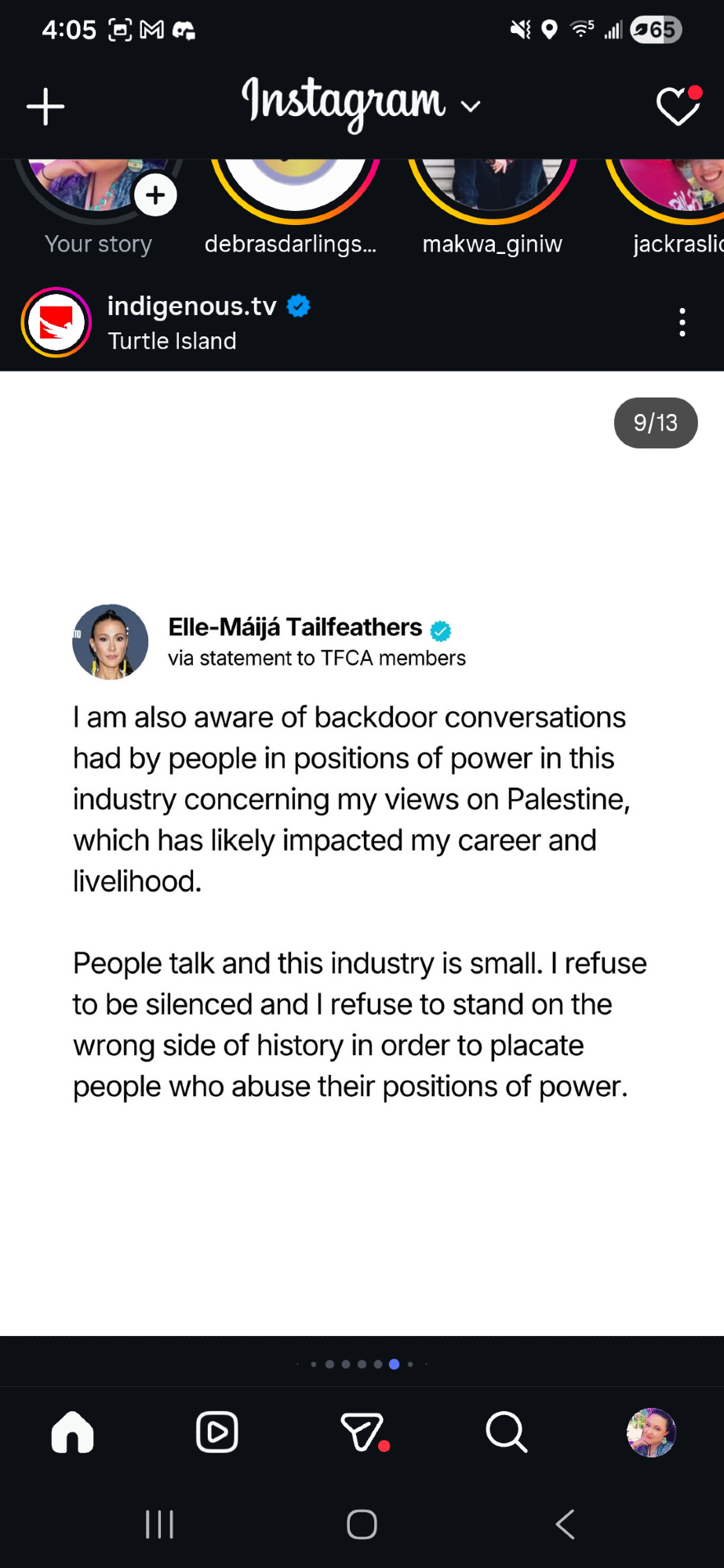Open the jackraslic story
The height and width of the screenshot is (1568, 724).
point(675,187)
